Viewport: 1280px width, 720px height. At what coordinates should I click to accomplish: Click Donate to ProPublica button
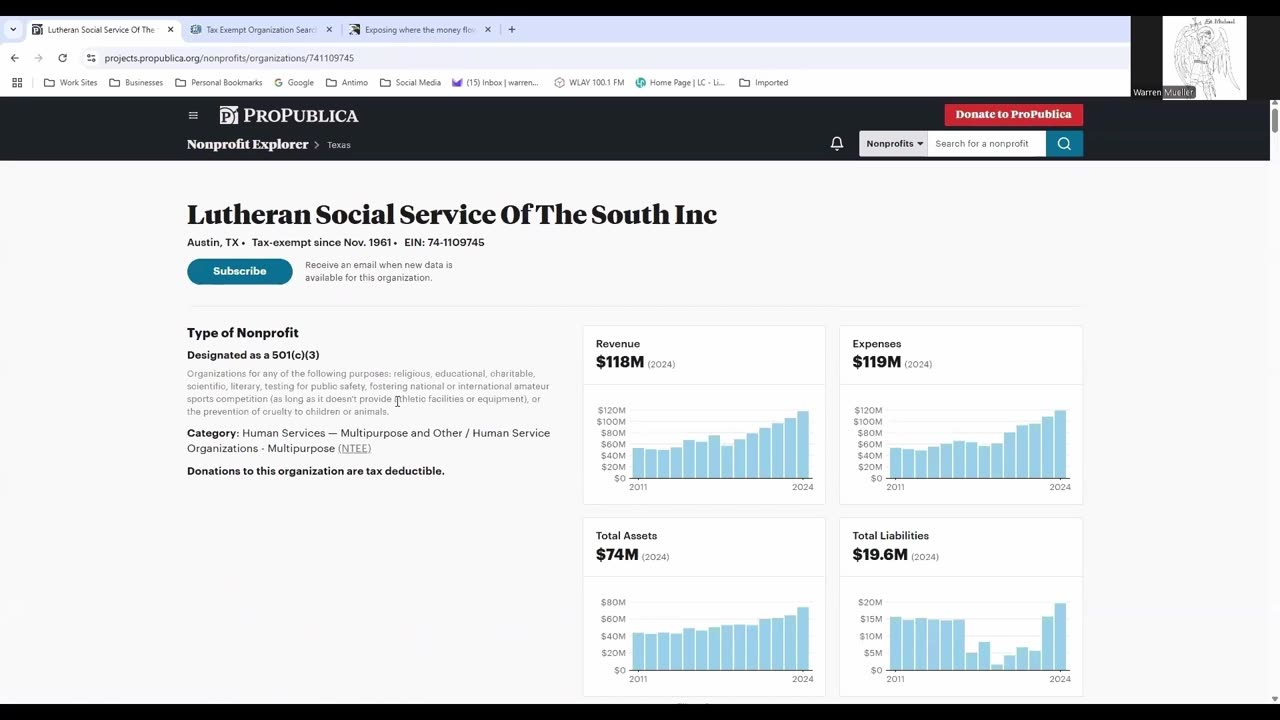pos(1013,114)
